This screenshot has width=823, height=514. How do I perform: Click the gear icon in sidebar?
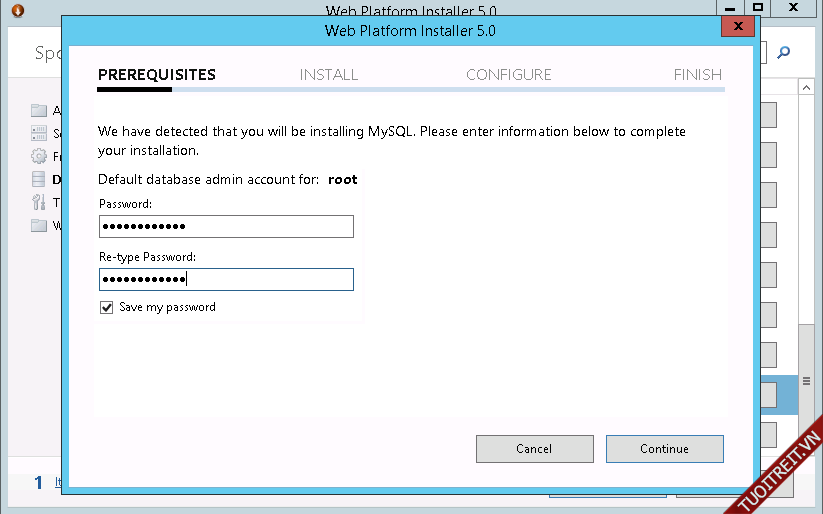(39, 156)
